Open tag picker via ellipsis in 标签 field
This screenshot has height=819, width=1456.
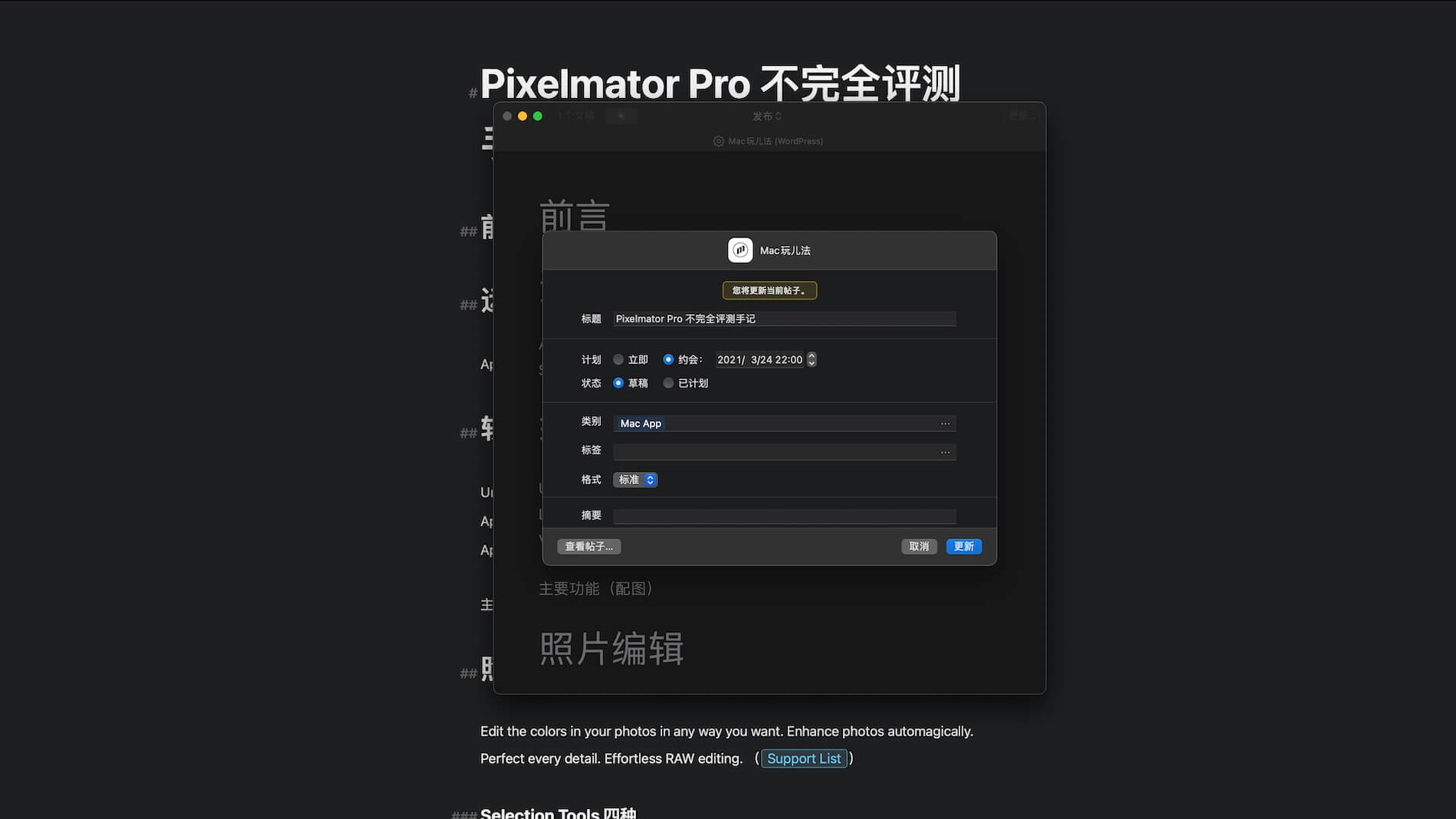tap(945, 452)
